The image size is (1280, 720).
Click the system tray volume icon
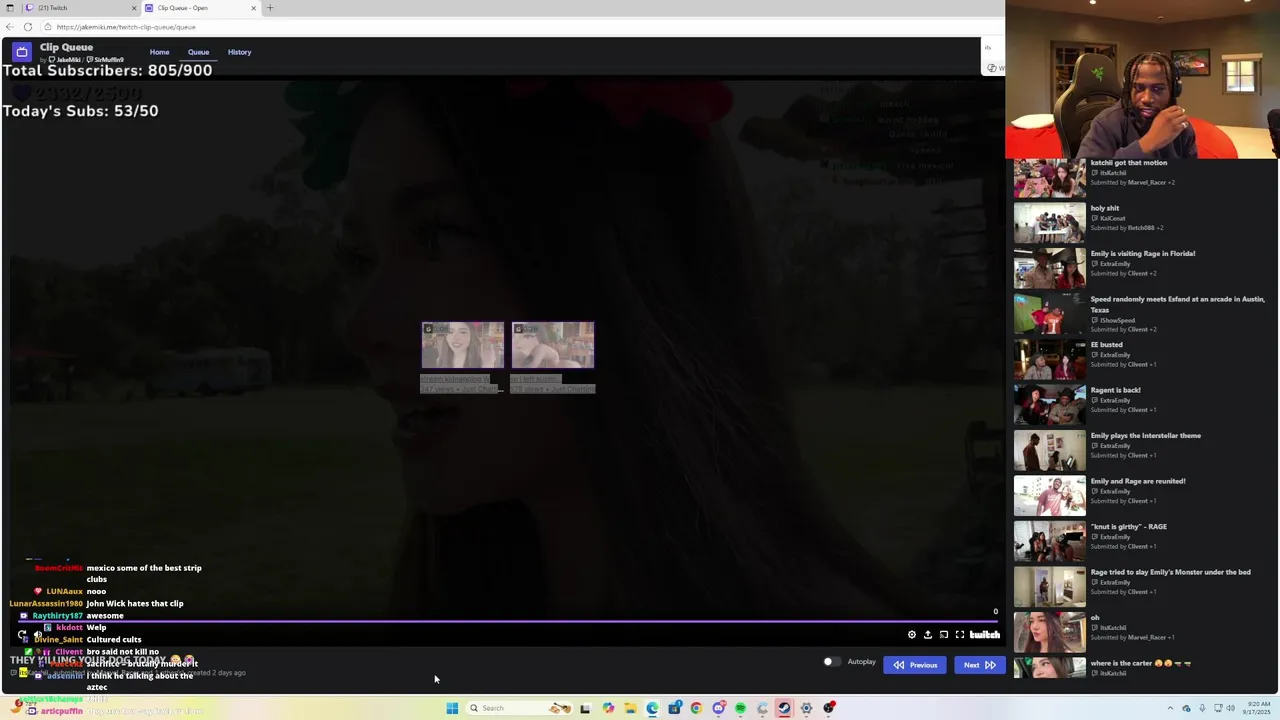[1230, 708]
